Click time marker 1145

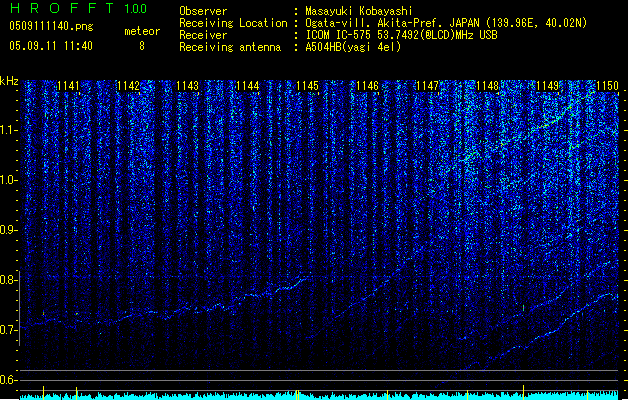[308, 86]
